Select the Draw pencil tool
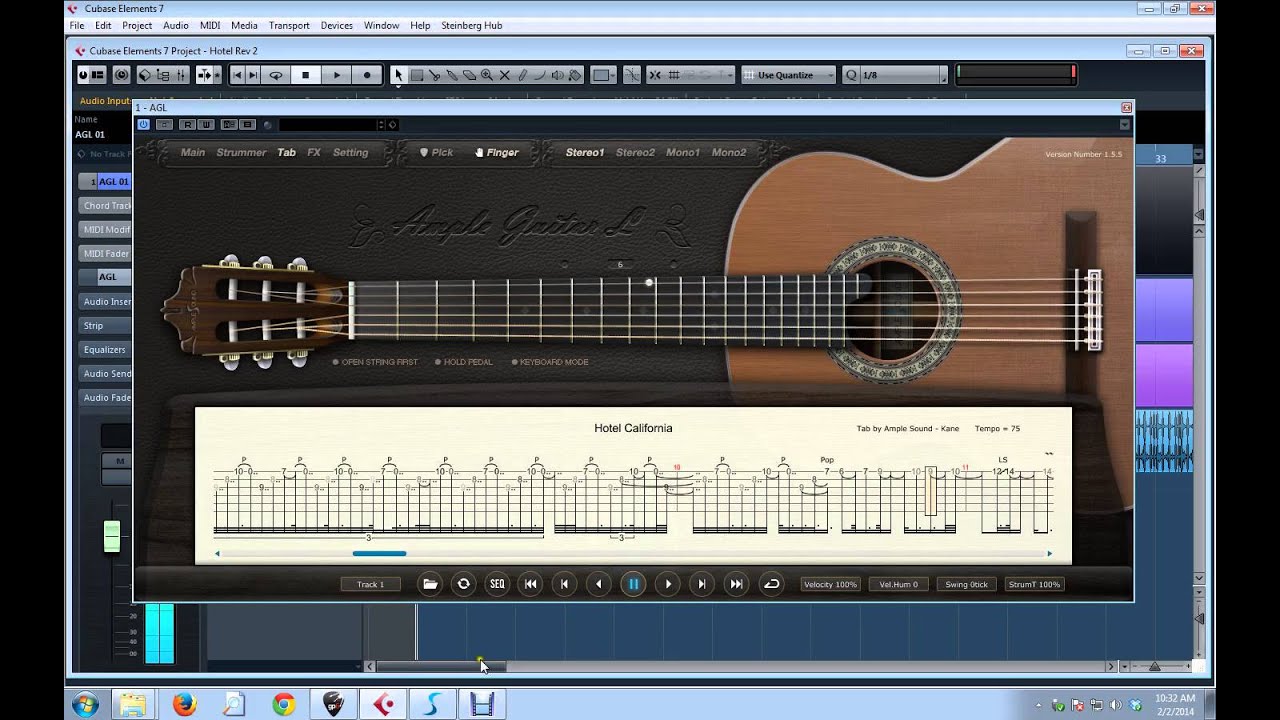Image resolution: width=1280 pixels, height=720 pixels. [522, 75]
